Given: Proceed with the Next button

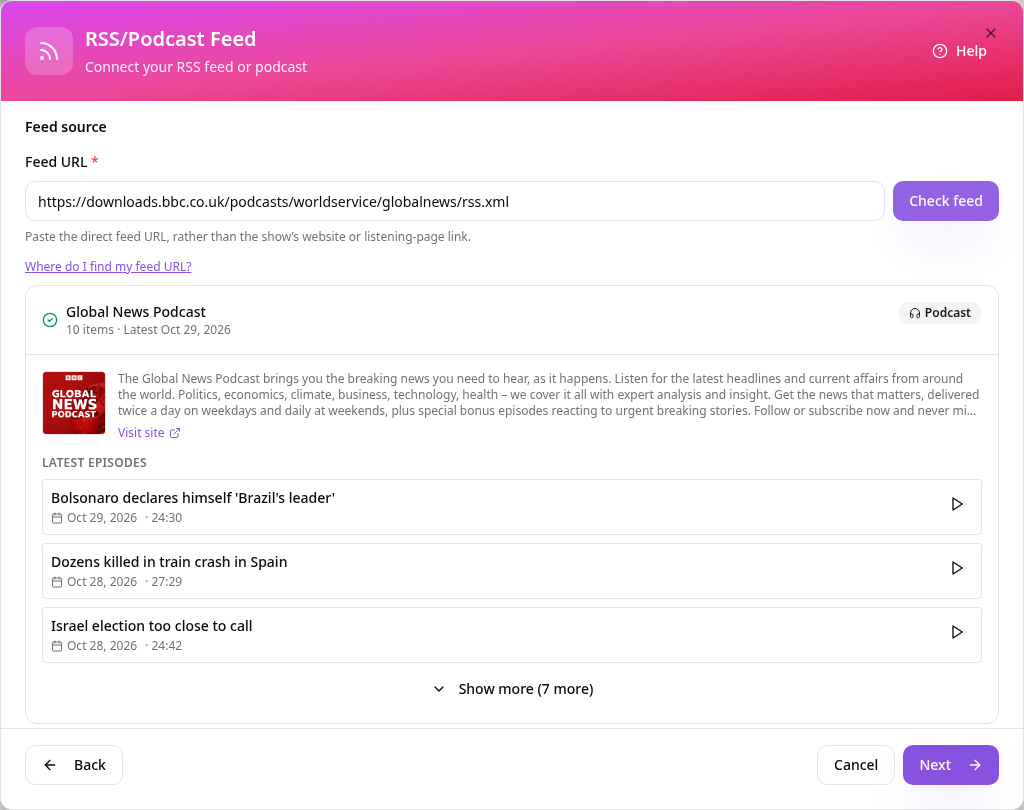Looking at the screenshot, I should coord(950,765).
